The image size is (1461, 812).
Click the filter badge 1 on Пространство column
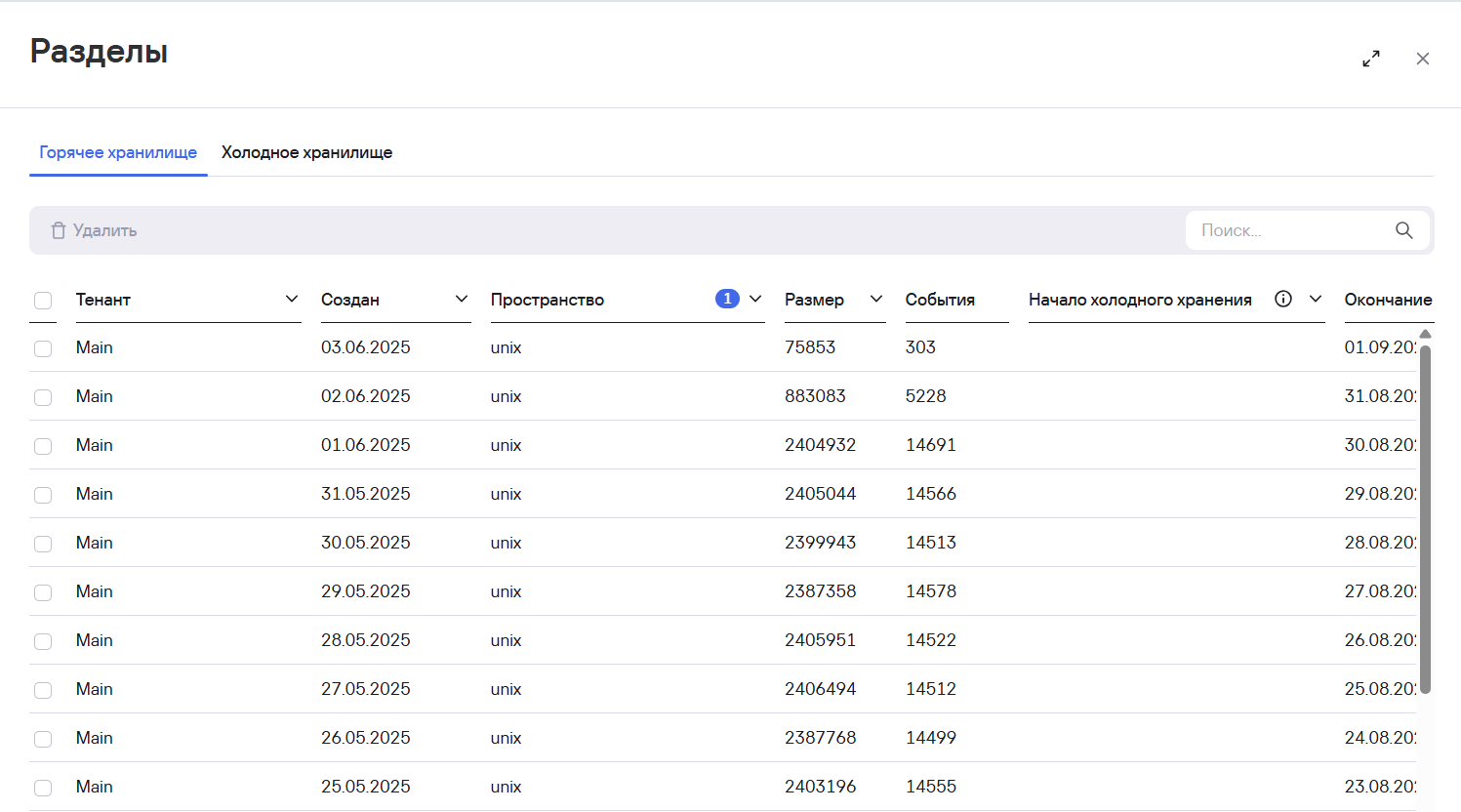click(727, 299)
